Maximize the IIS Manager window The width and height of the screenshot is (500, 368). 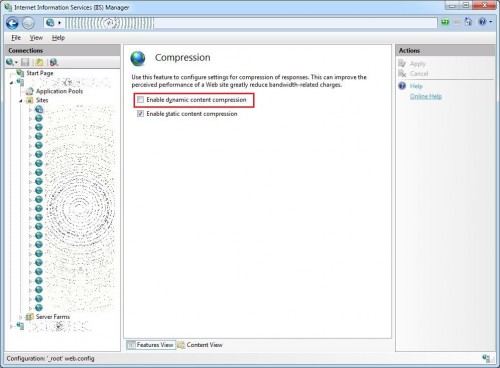click(x=466, y=5)
